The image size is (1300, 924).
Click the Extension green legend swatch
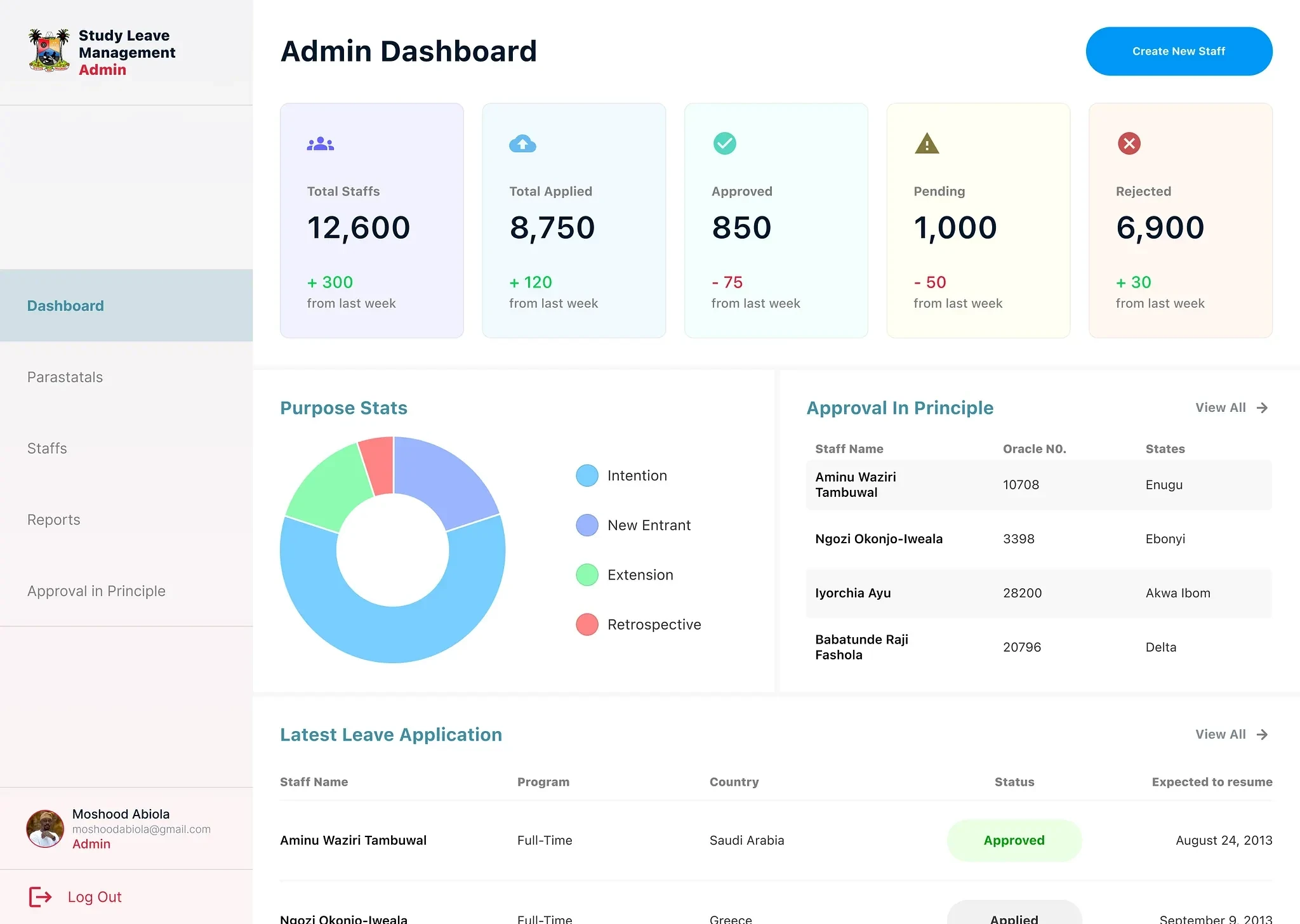point(587,575)
